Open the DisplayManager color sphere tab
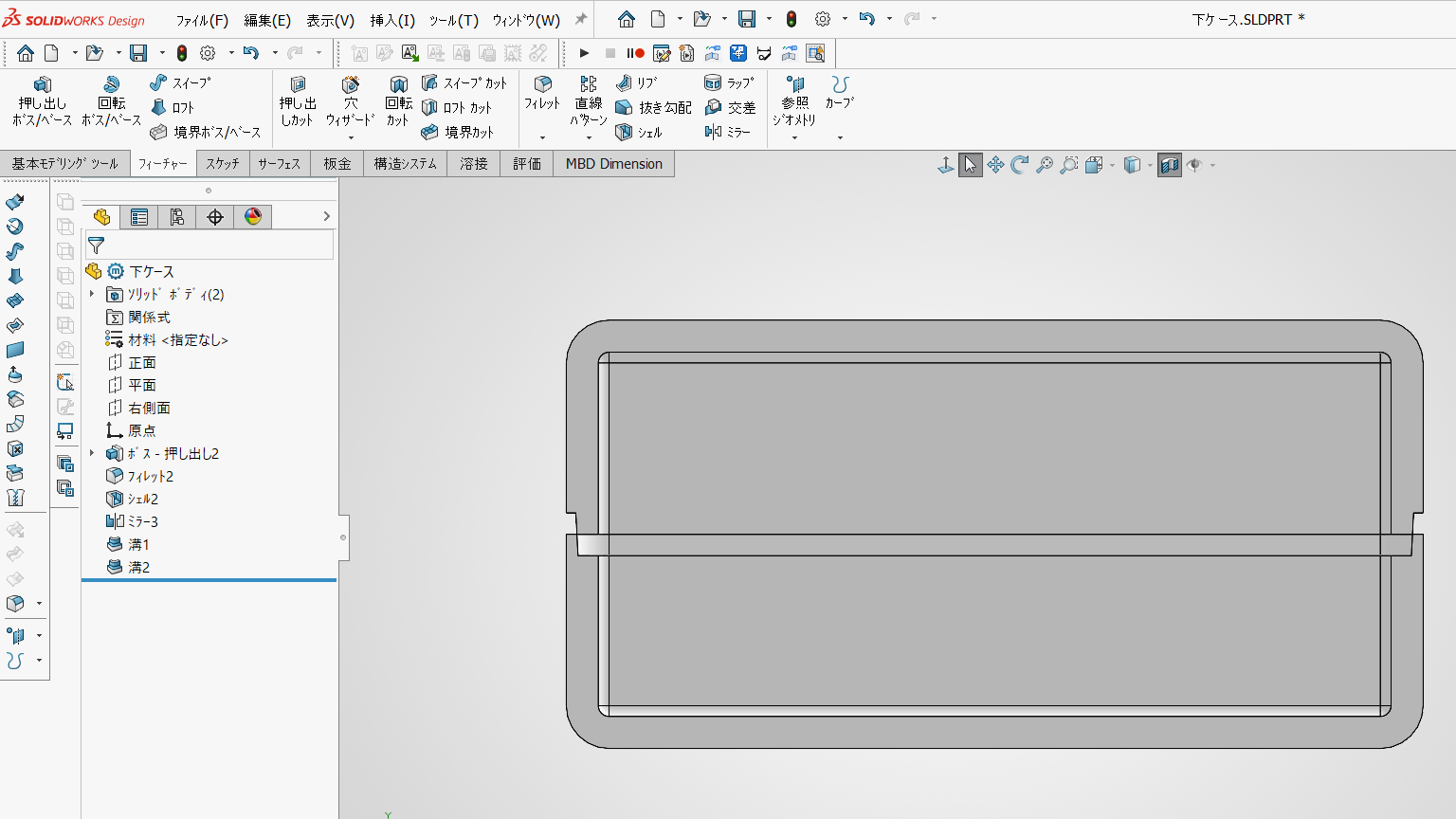 (253, 217)
